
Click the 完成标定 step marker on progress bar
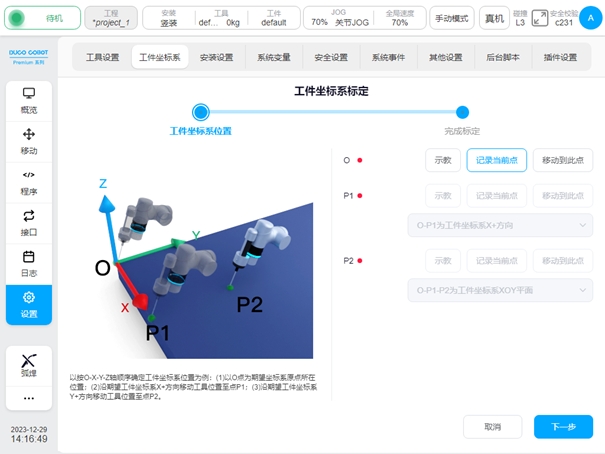point(462,113)
